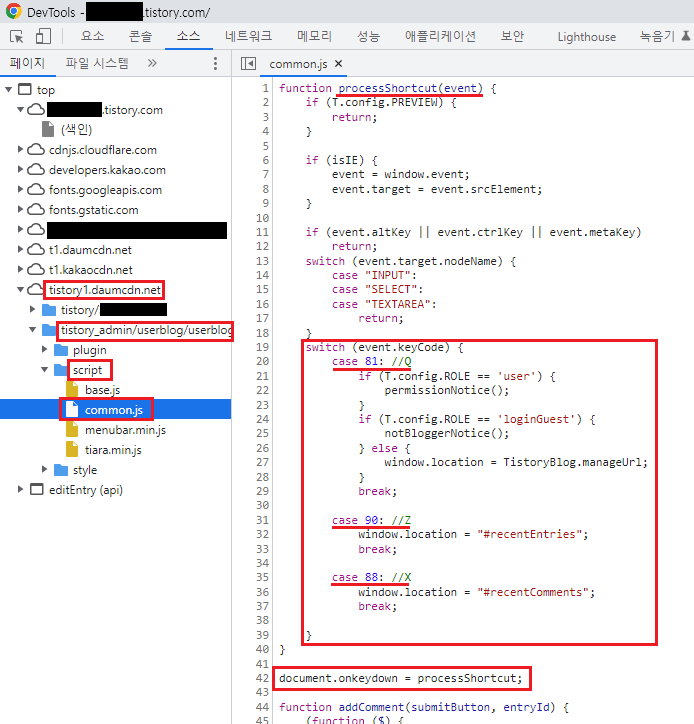The height and width of the screenshot is (724, 694).
Task: Select the cdnjs.cloudflare.com cloud icon
Action: coord(36,150)
